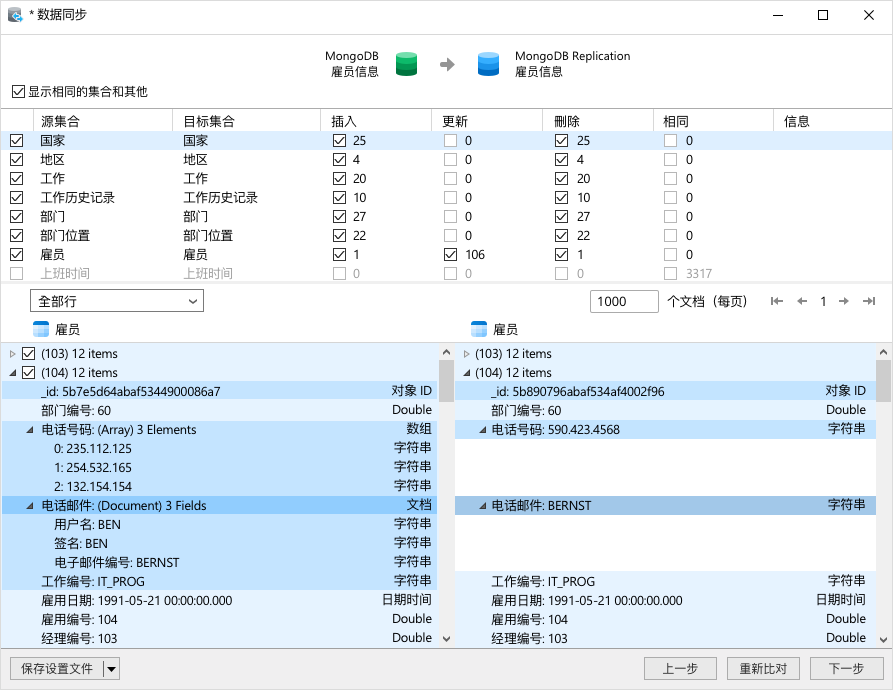The image size is (893, 690).
Task: Click the blue MongoDB Replication target icon
Action: (487, 62)
